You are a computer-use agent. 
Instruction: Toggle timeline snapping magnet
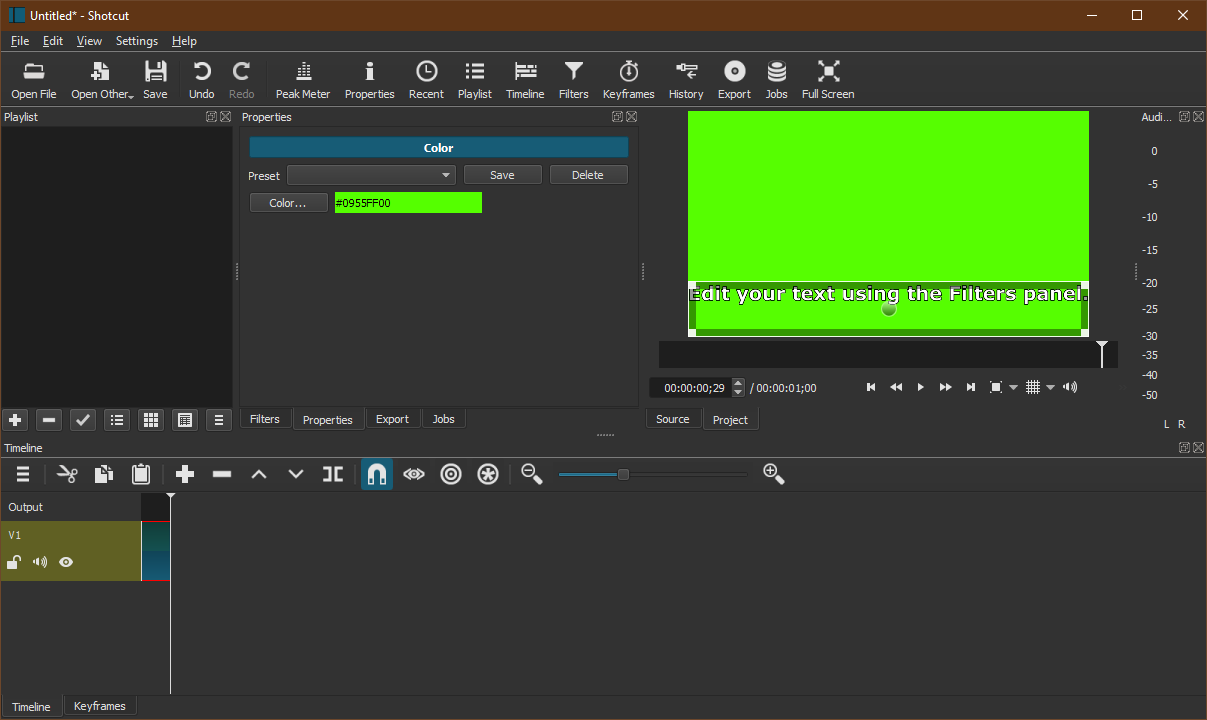(x=377, y=474)
